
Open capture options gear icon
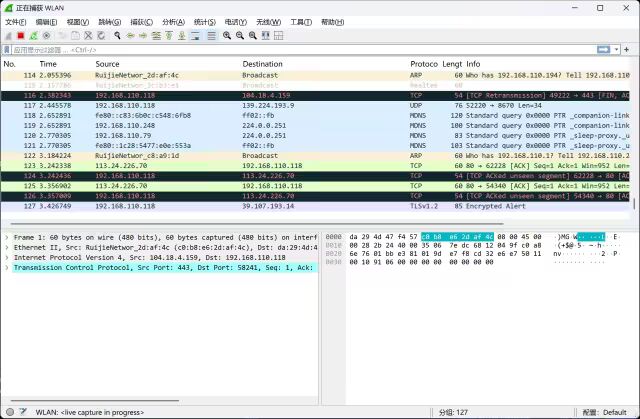[x=47, y=36]
